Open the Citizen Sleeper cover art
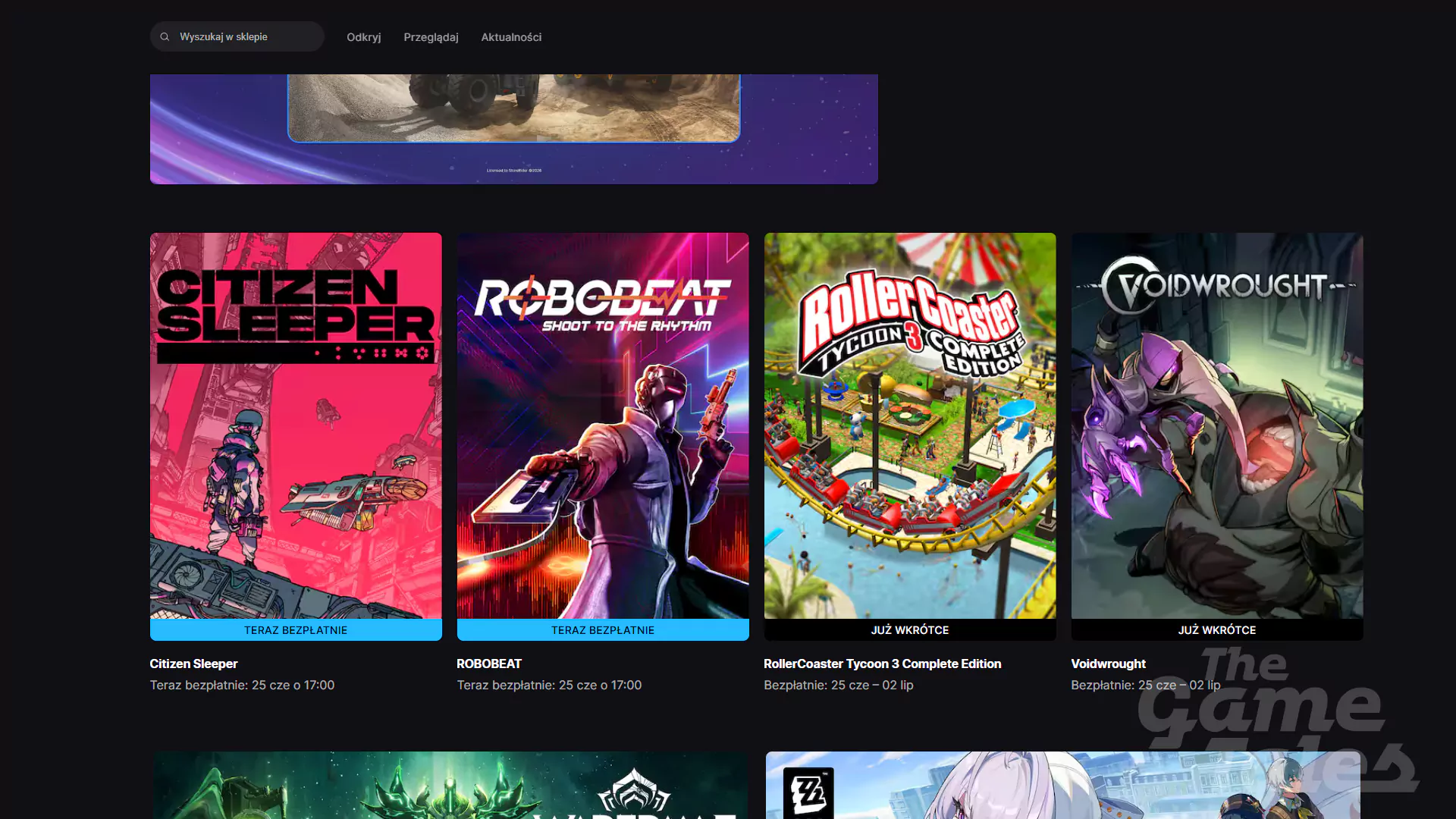Screen dimensions: 1456x819 point(296,425)
